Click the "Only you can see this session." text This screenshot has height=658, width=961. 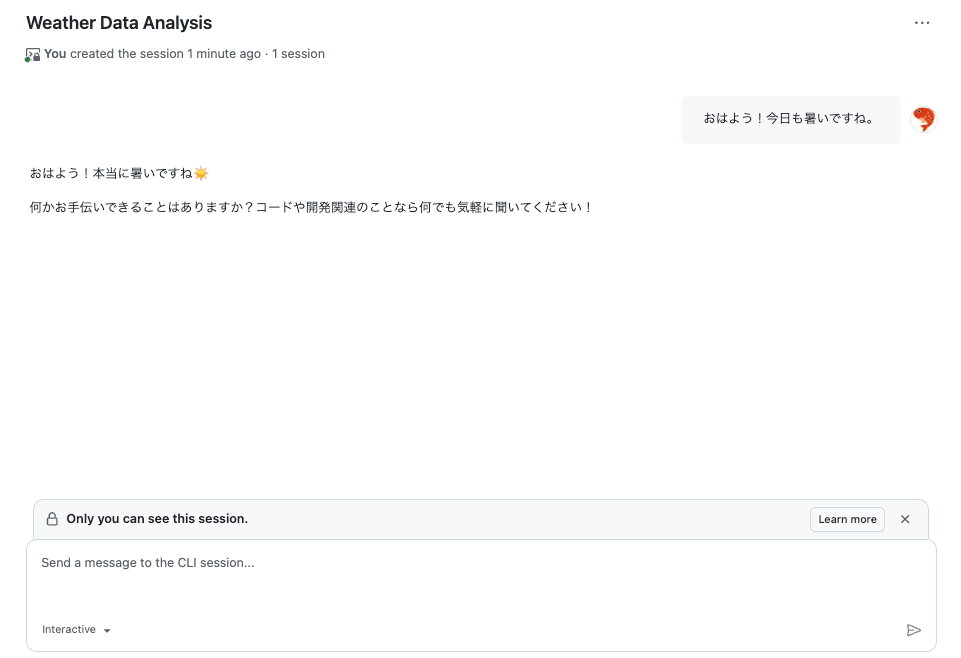[157, 519]
